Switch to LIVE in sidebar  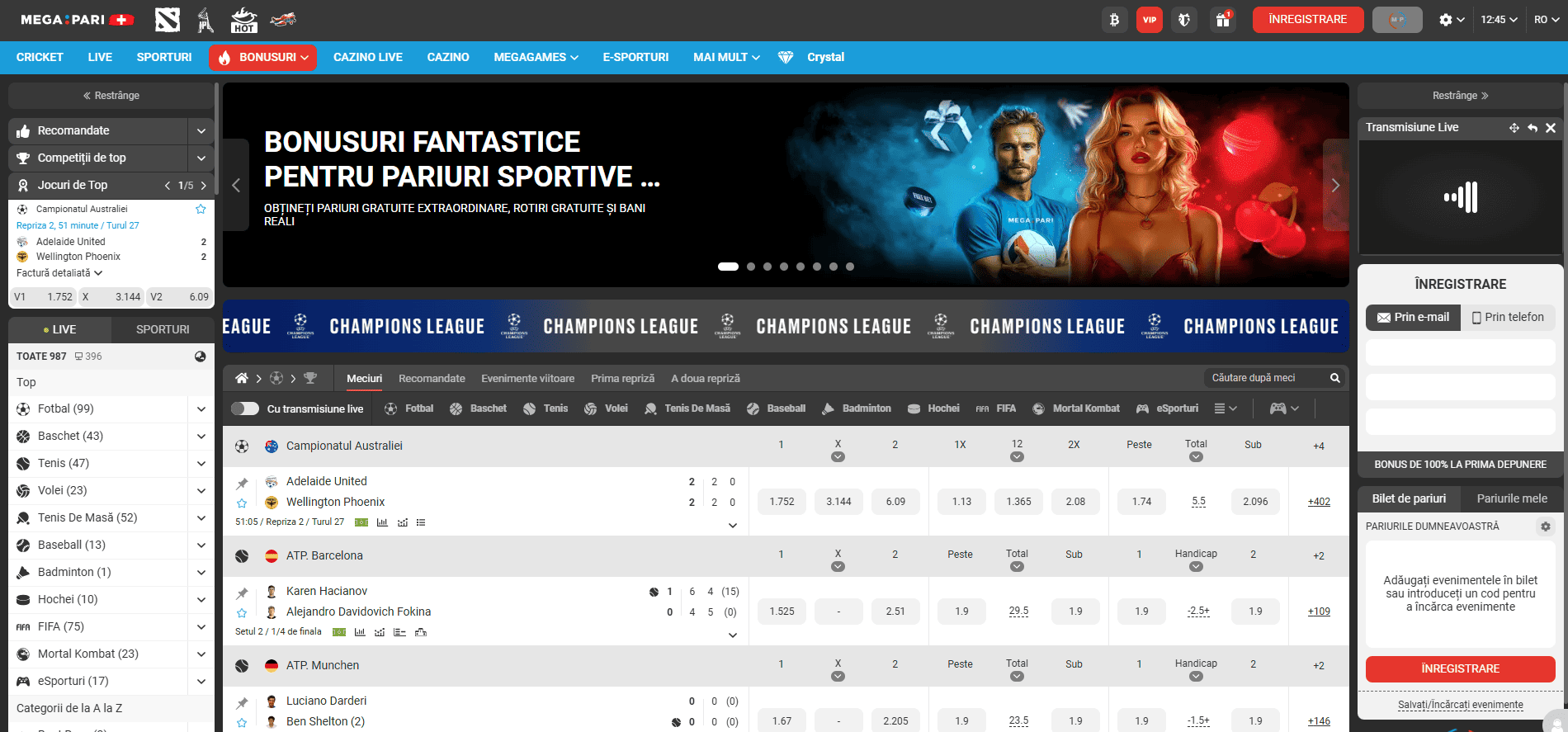pyautogui.click(x=59, y=329)
